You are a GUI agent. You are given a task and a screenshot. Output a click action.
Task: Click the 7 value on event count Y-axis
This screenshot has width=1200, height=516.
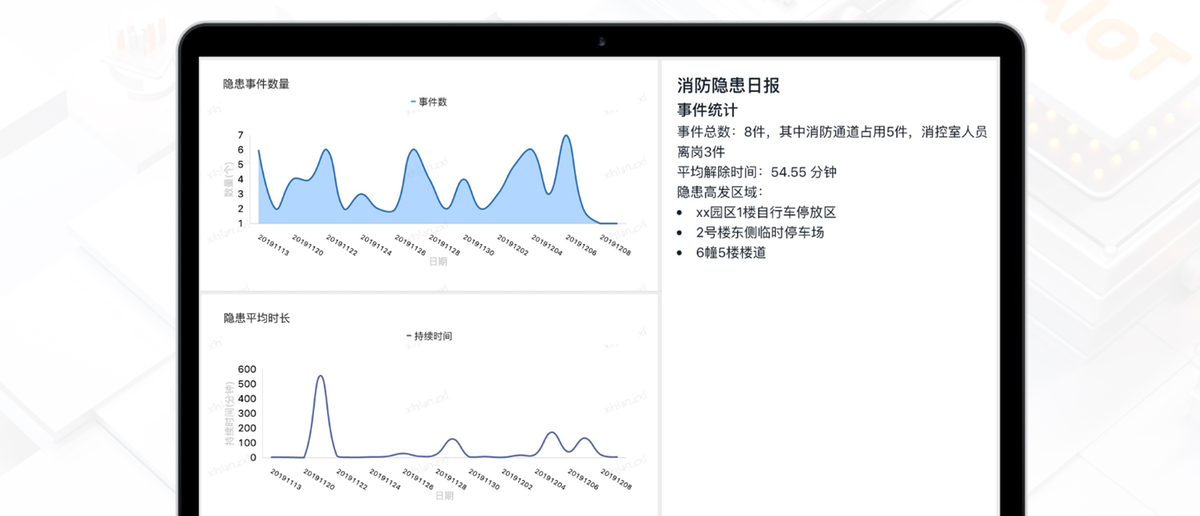[x=241, y=135]
